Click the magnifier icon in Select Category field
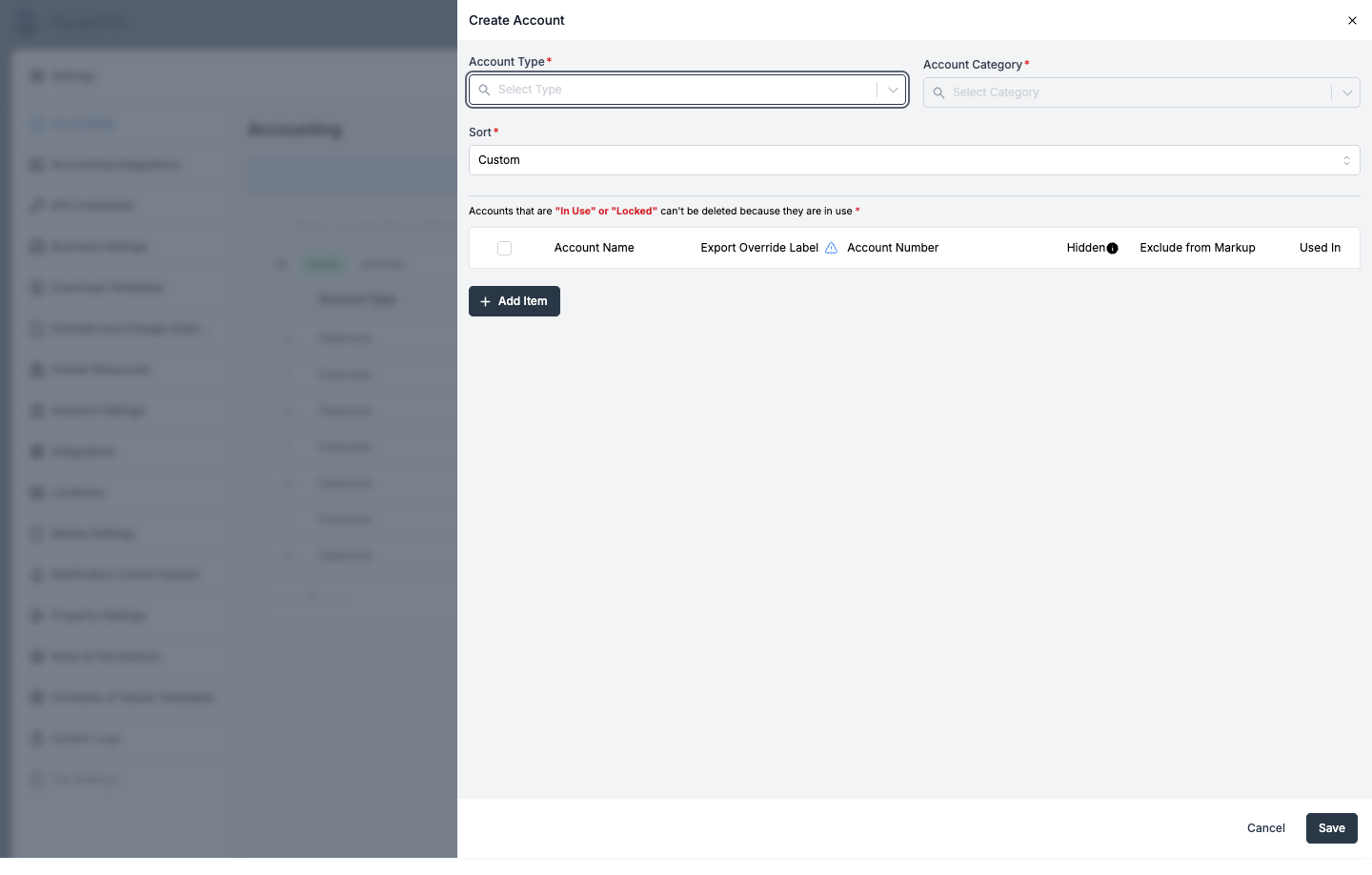The image size is (1372, 875). [939, 92]
